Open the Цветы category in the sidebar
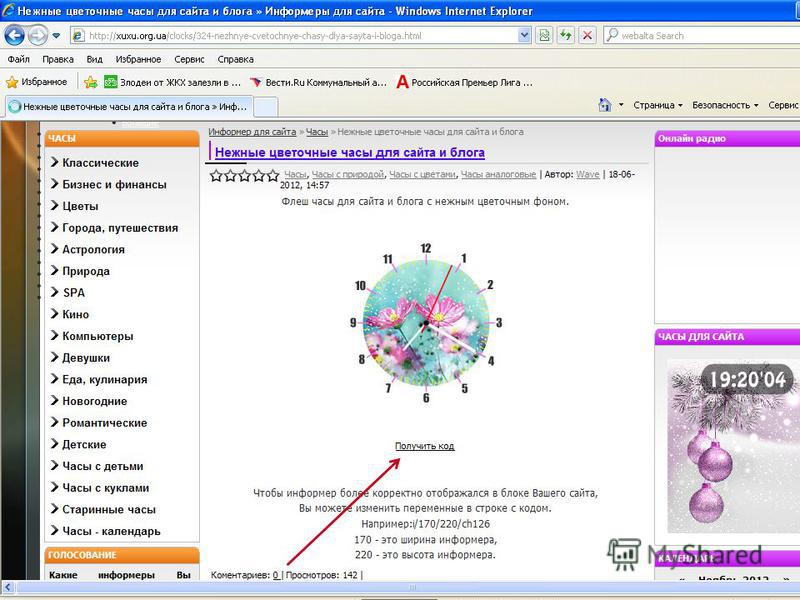This screenshot has width=800, height=600. (x=80, y=206)
